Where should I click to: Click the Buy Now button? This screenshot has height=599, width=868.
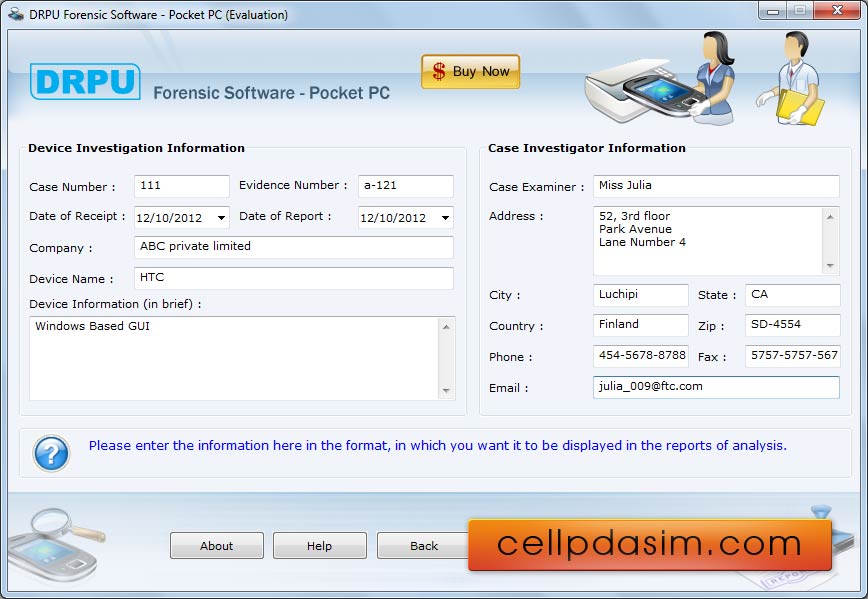(x=471, y=71)
